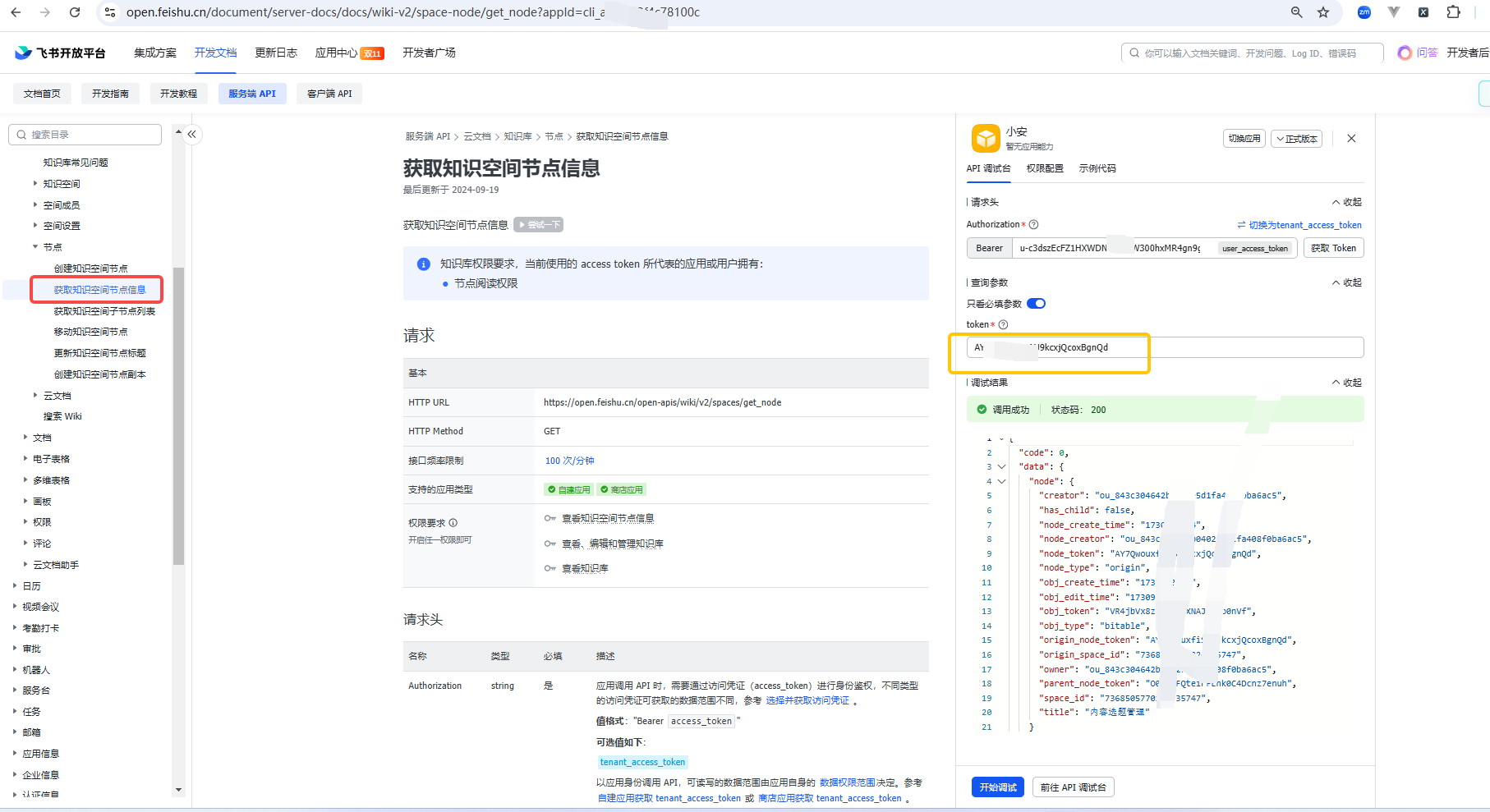Go forward with the browser forward arrow
This screenshot has height=812, width=1490.
pyautogui.click(x=44, y=12)
